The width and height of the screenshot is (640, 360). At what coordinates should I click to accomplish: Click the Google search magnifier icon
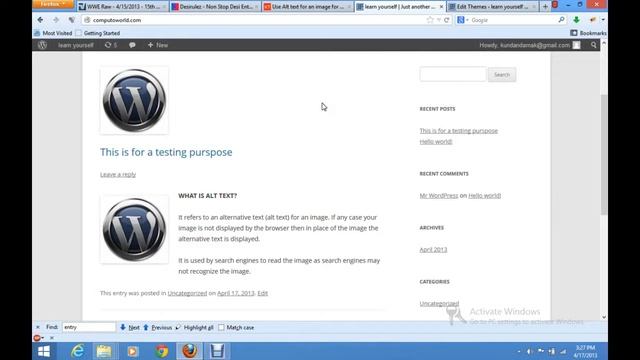(561, 20)
